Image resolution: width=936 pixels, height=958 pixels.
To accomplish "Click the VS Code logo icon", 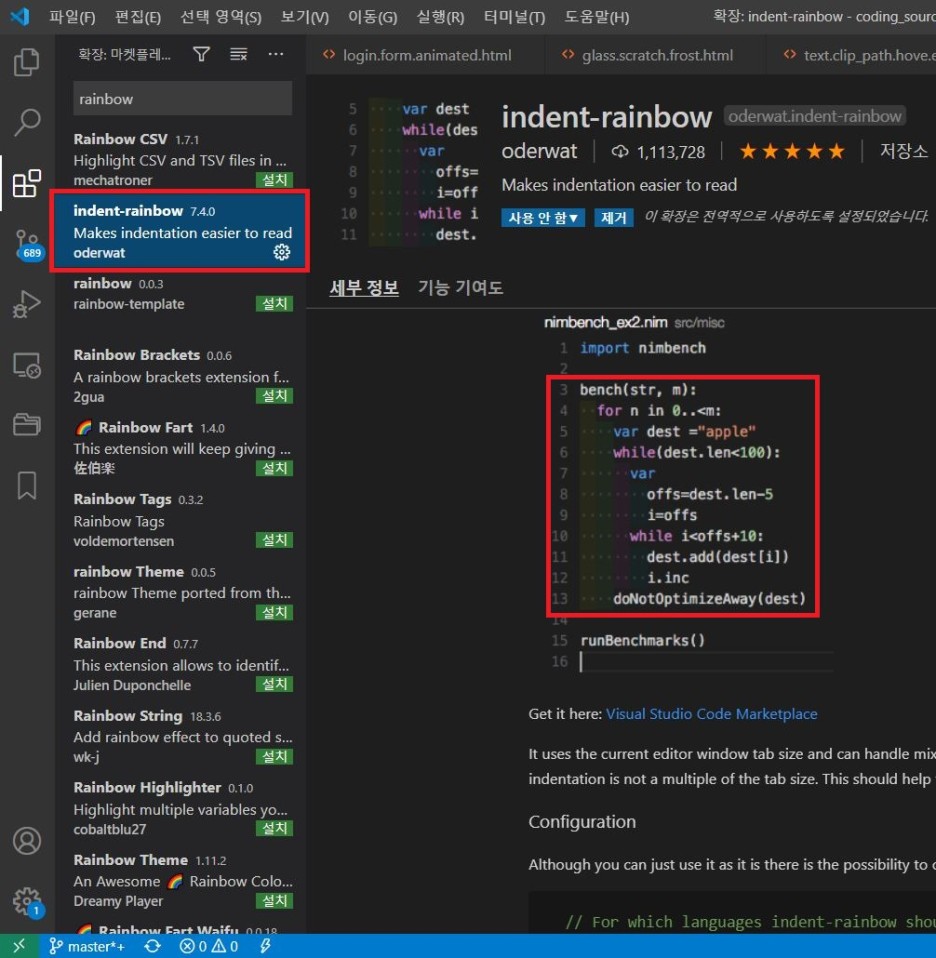I will click(20, 16).
